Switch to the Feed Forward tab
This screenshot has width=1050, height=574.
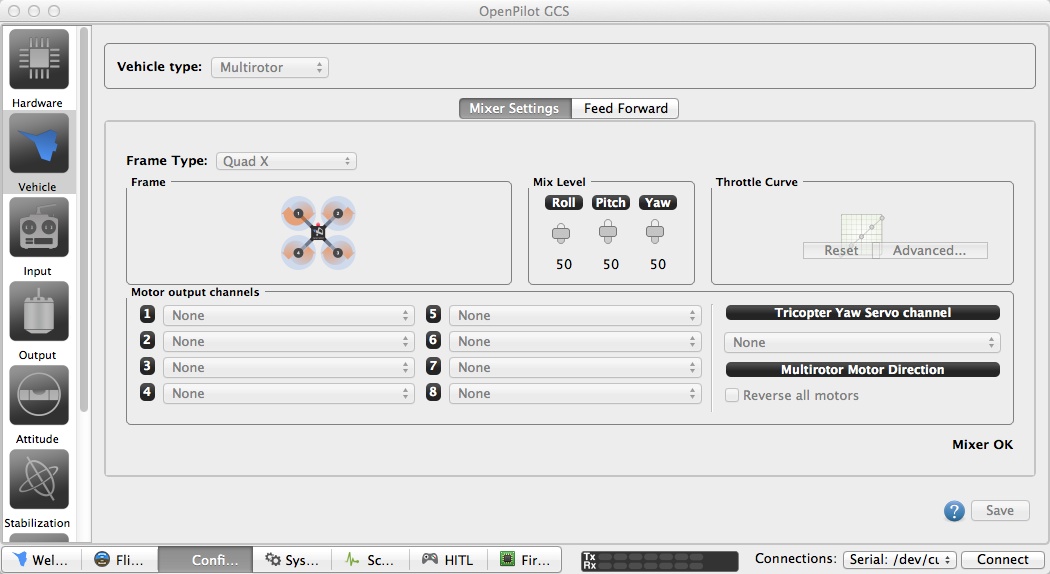pyautogui.click(x=625, y=108)
